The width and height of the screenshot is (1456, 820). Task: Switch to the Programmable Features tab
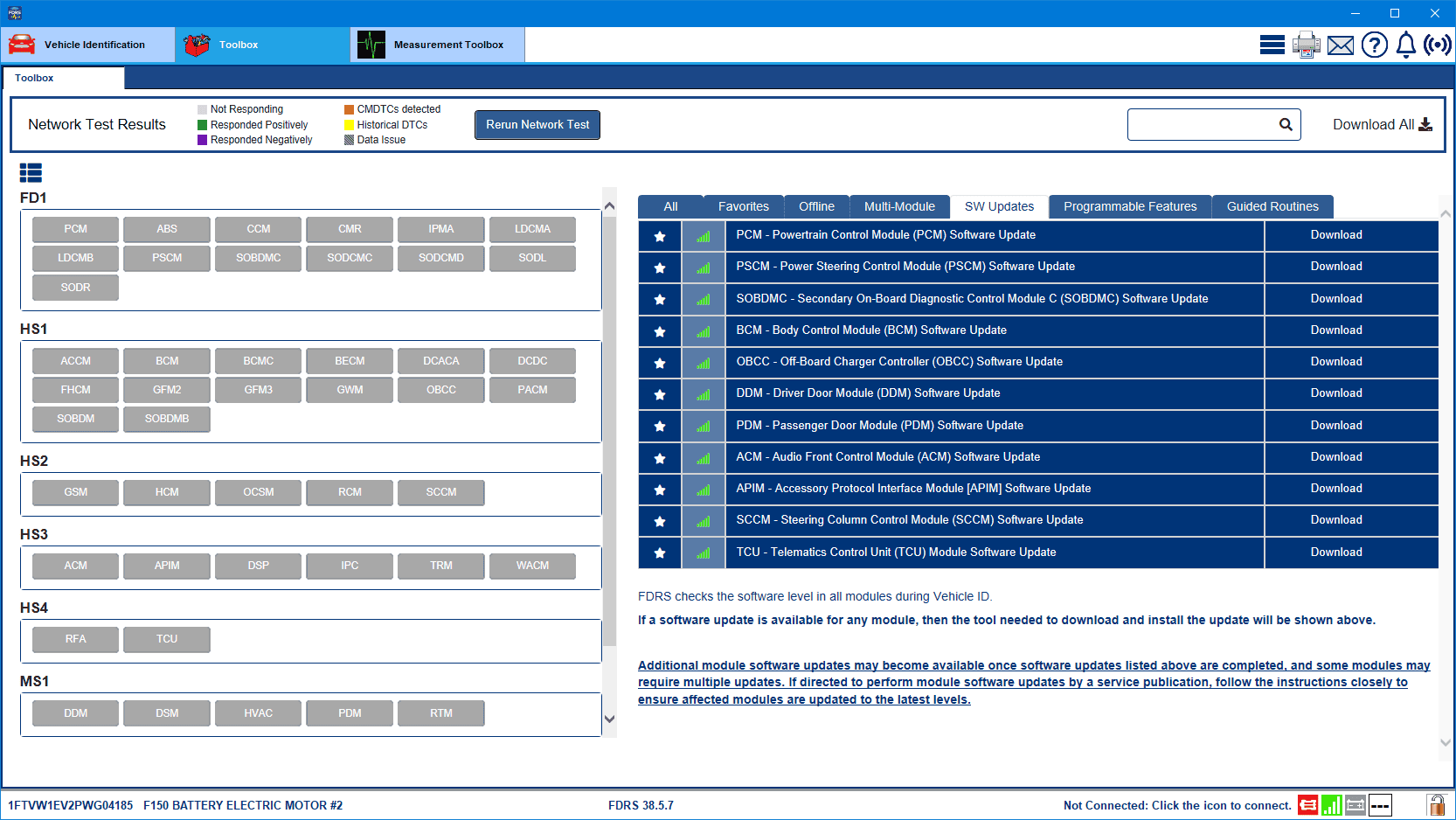(x=1129, y=206)
